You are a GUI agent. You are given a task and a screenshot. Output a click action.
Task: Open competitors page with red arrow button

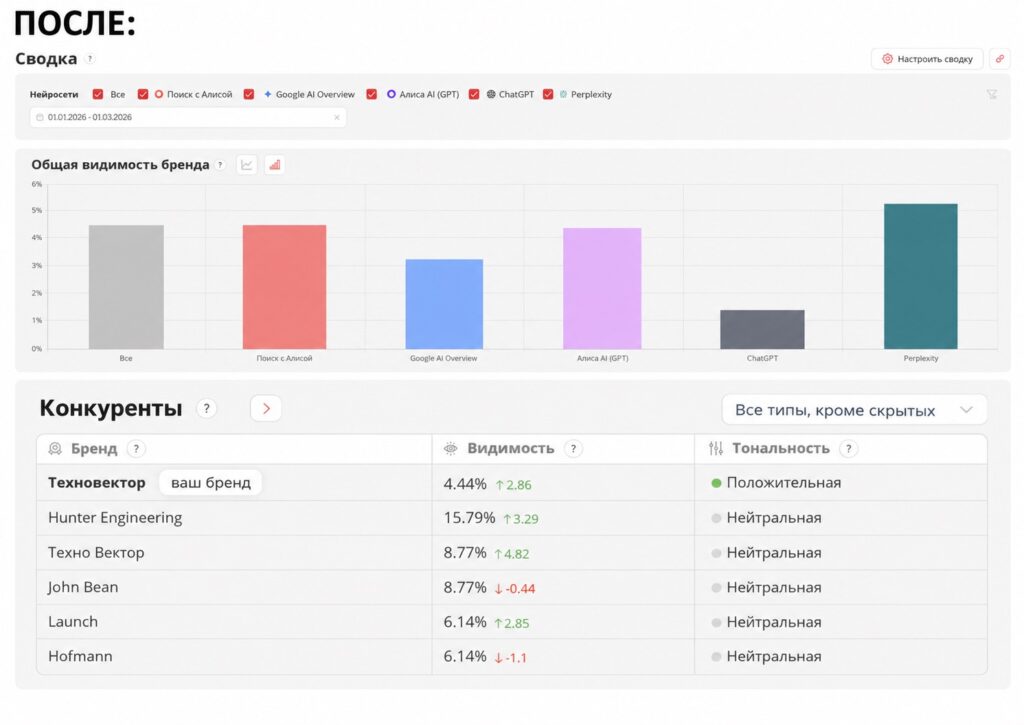266,409
